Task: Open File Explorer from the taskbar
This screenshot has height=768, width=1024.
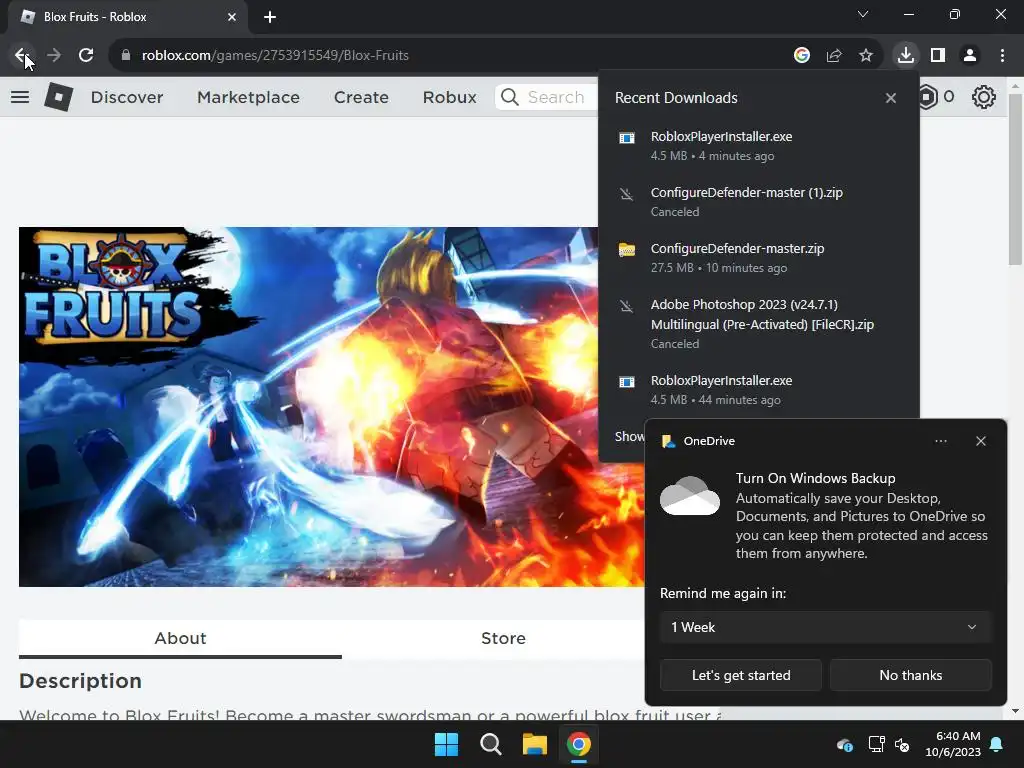Action: coord(534,744)
